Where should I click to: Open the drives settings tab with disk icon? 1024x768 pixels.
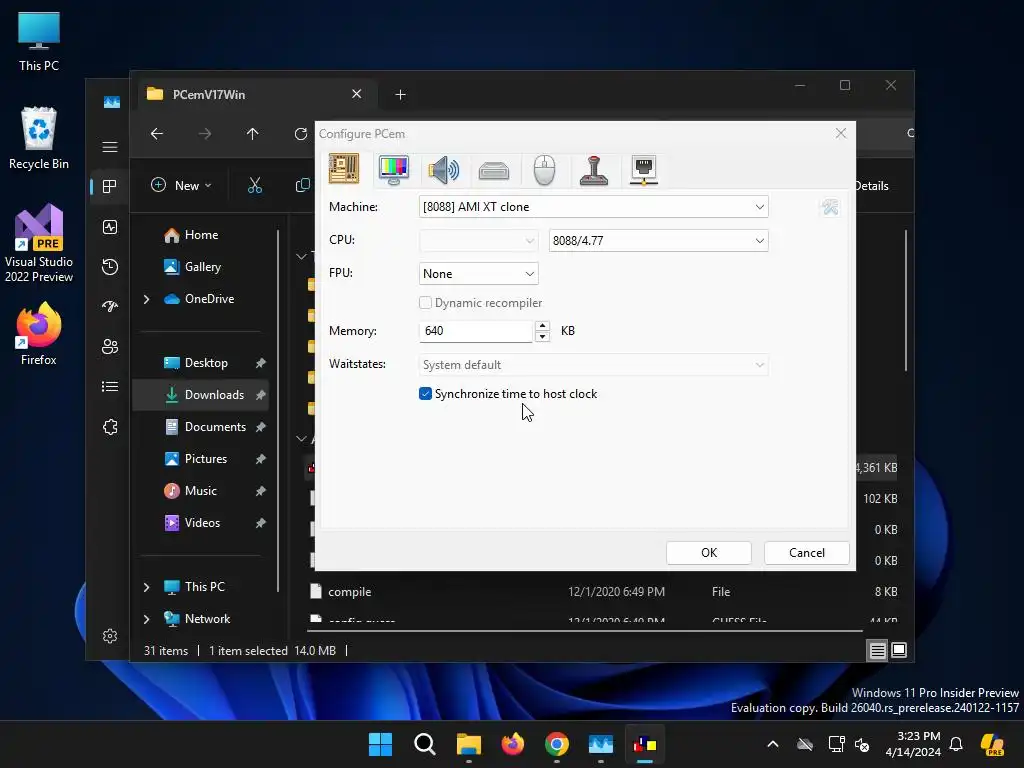click(494, 170)
